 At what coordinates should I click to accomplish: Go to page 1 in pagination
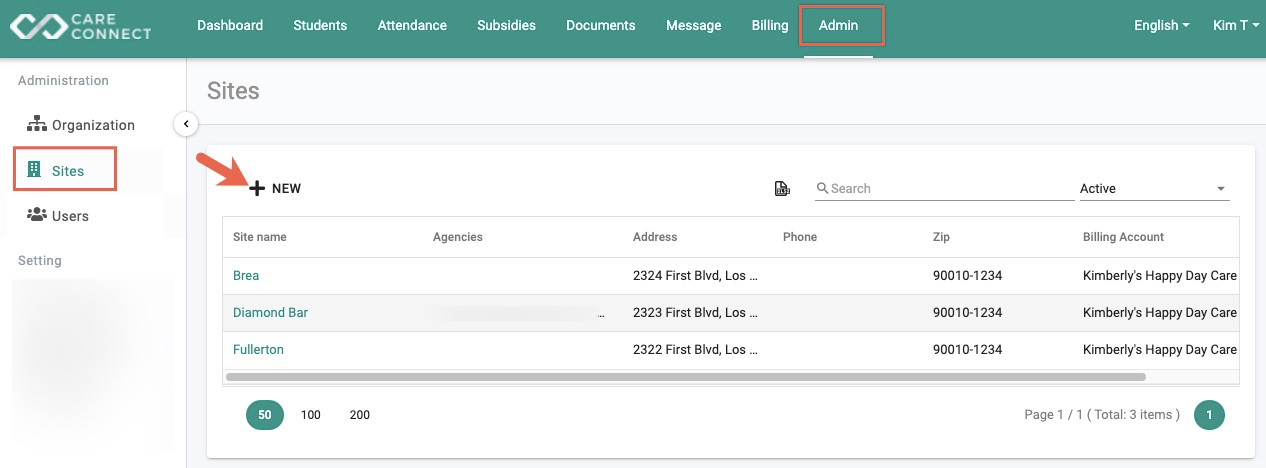(x=1209, y=414)
